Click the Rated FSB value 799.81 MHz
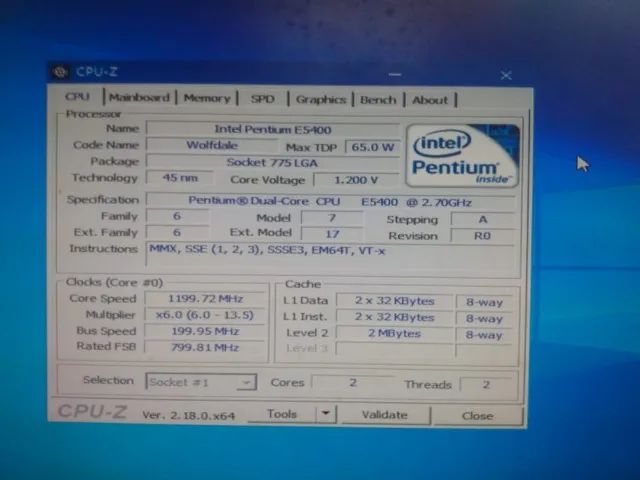The width and height of the screenshot is (640, 480). coord(205,347)
